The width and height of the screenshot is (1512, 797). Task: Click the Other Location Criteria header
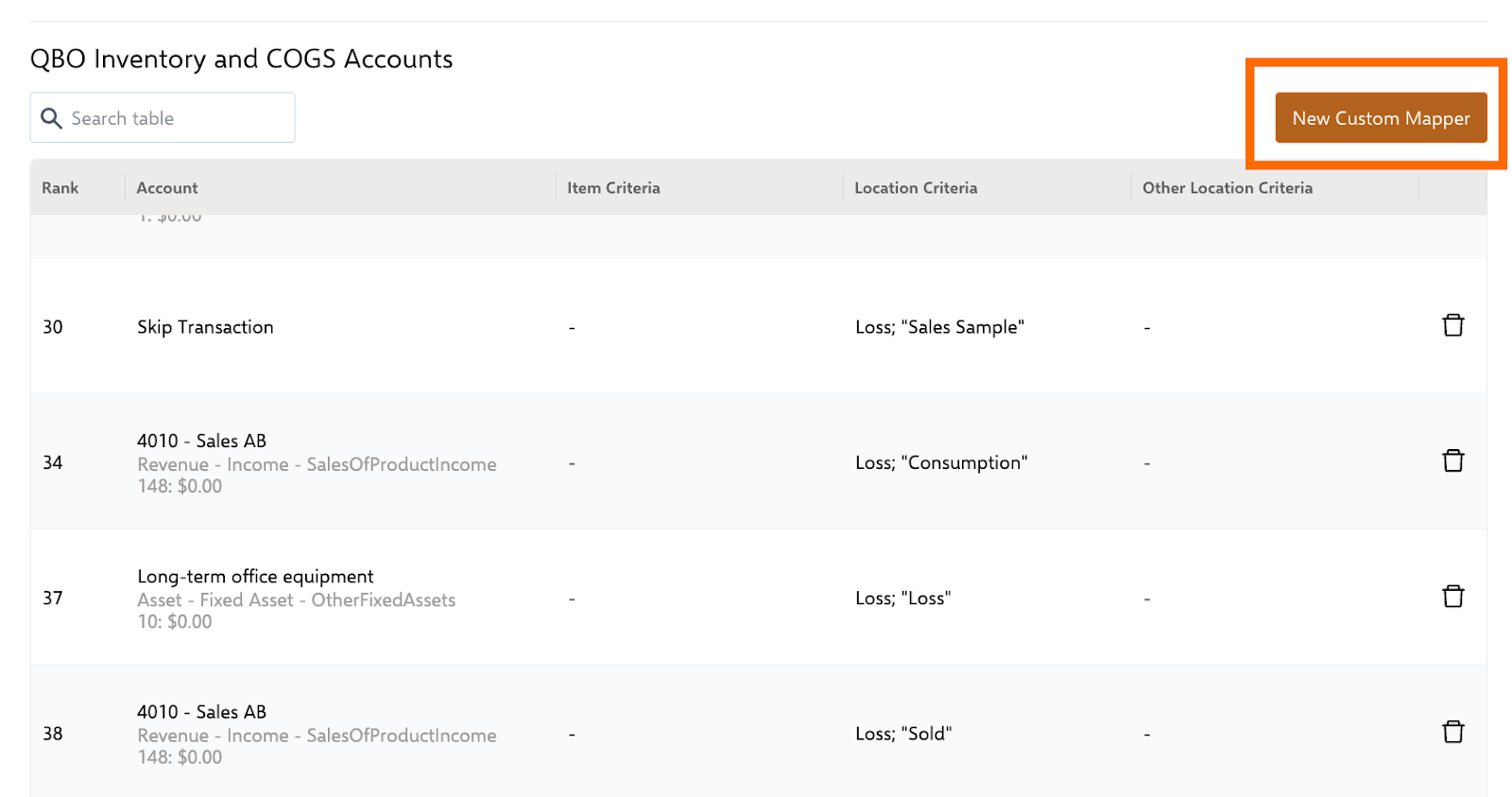coord(1227,188)
